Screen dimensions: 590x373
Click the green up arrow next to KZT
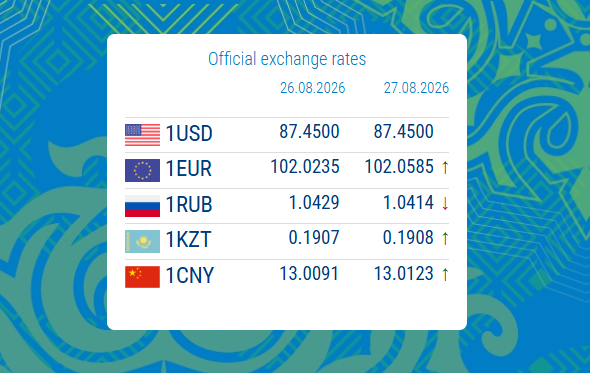point(445,238)
